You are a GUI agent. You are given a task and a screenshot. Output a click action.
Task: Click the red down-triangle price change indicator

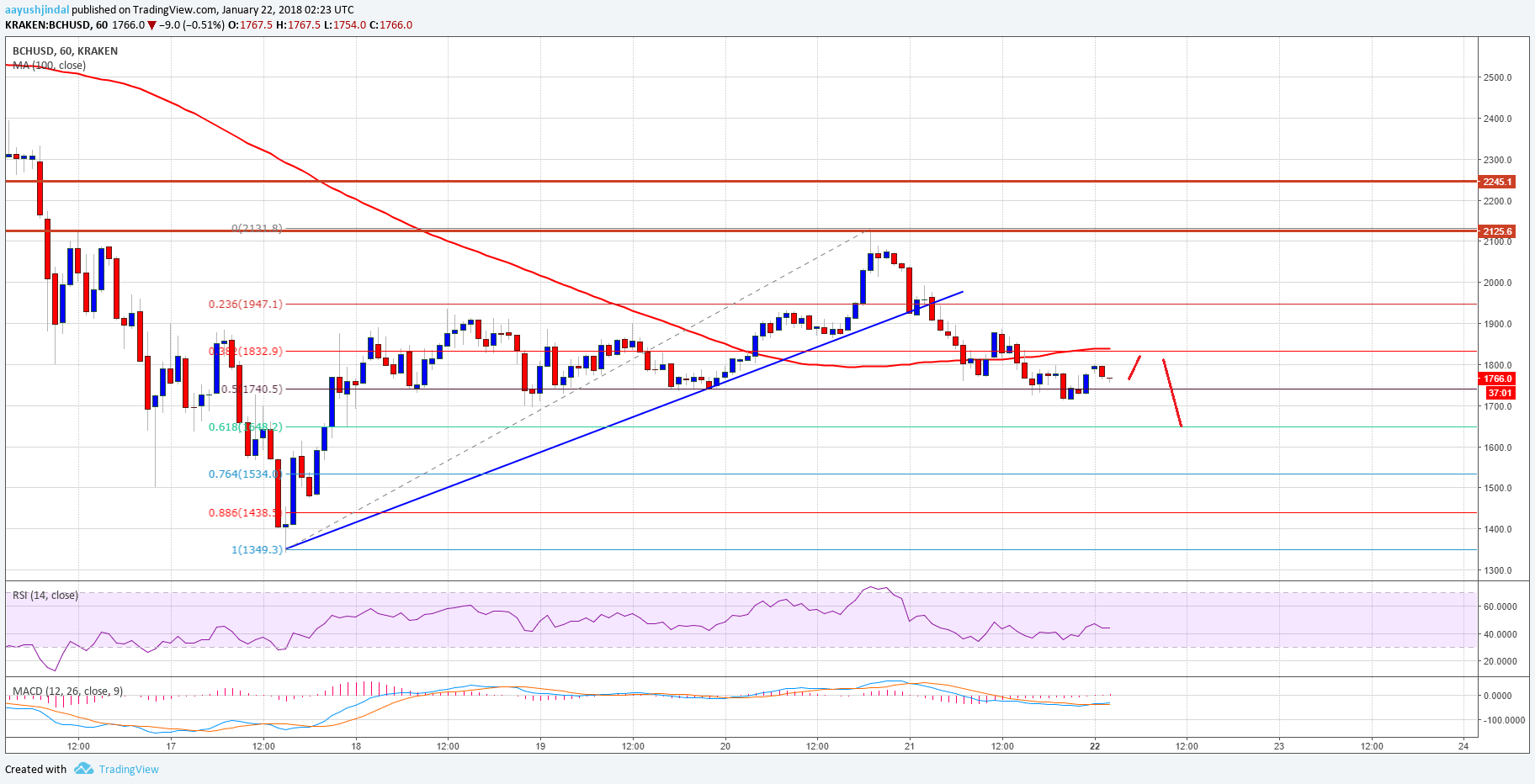[x=151, y=25]
